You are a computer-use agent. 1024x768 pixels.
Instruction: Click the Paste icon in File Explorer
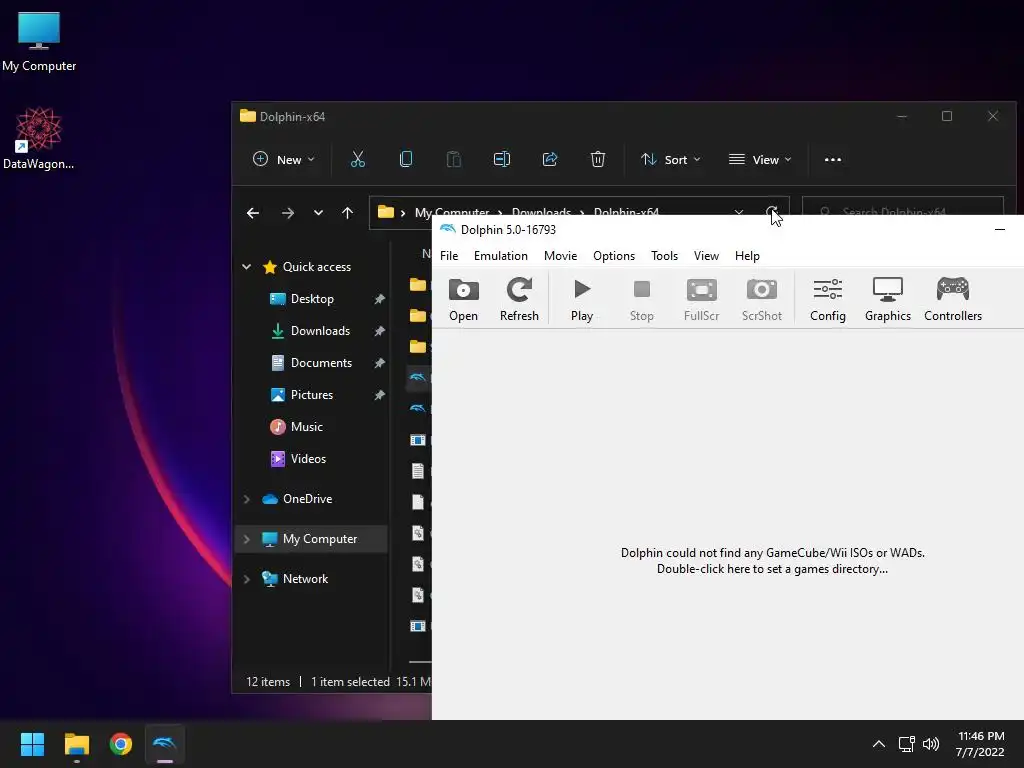454,159
